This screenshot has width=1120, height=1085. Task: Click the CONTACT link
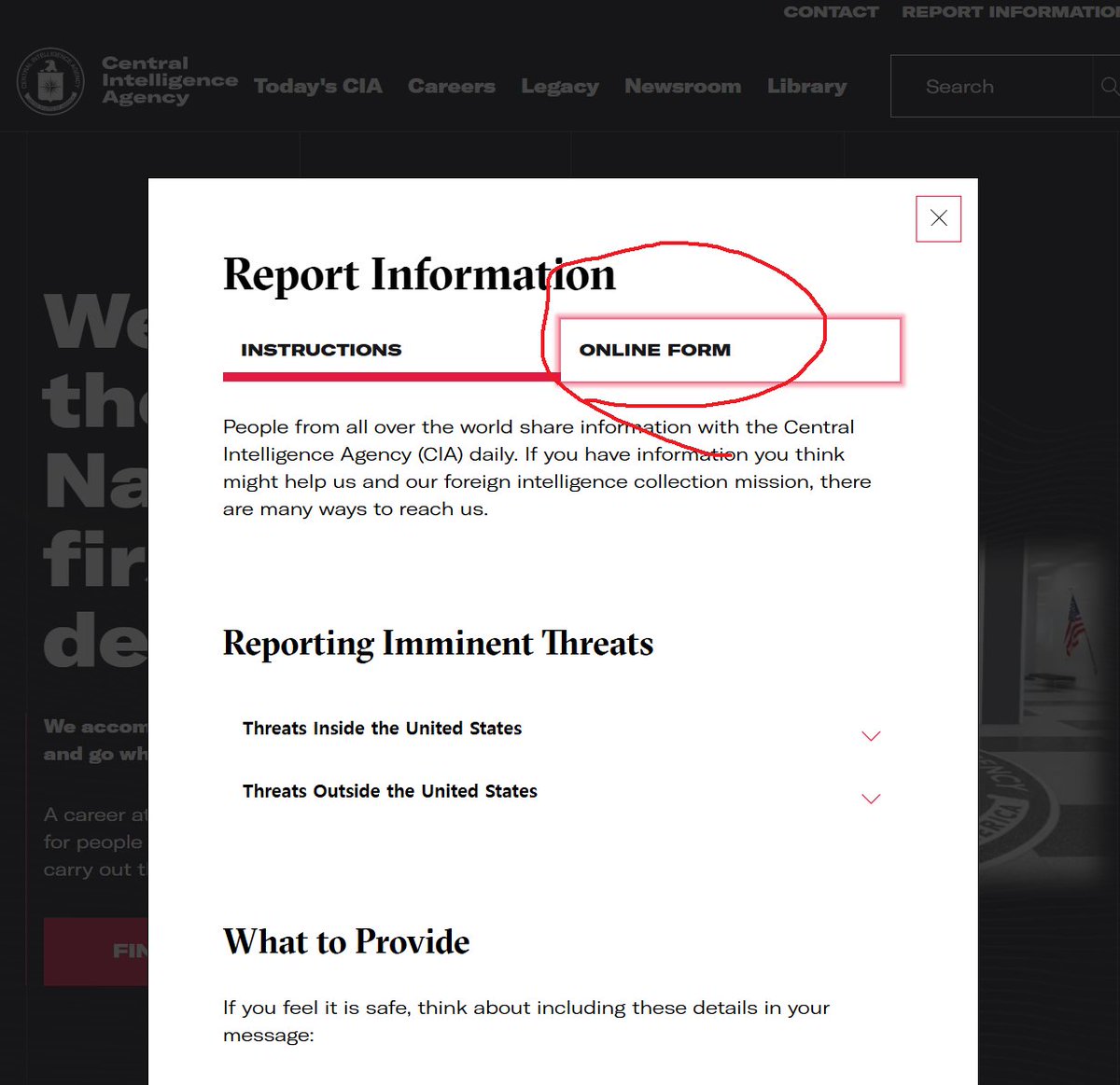click(x=831, y=12)
